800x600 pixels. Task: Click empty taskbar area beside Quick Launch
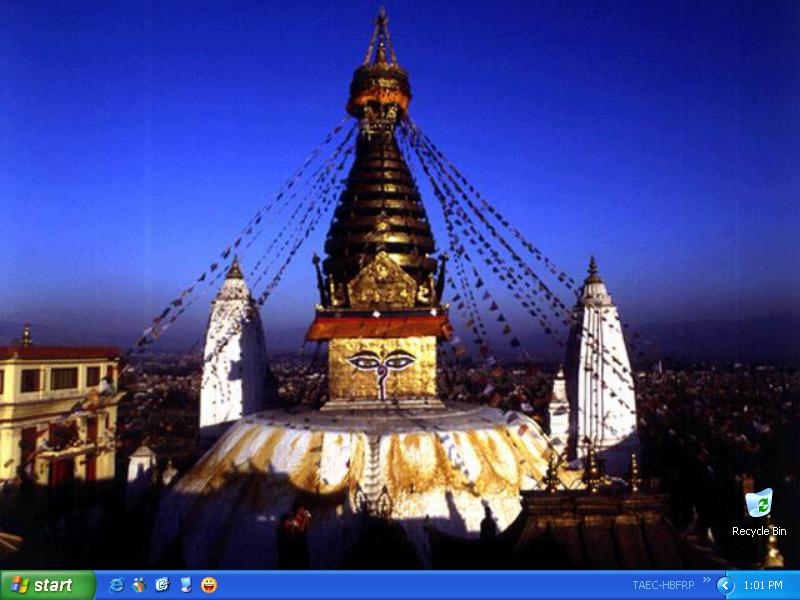(x=400, y=585)
